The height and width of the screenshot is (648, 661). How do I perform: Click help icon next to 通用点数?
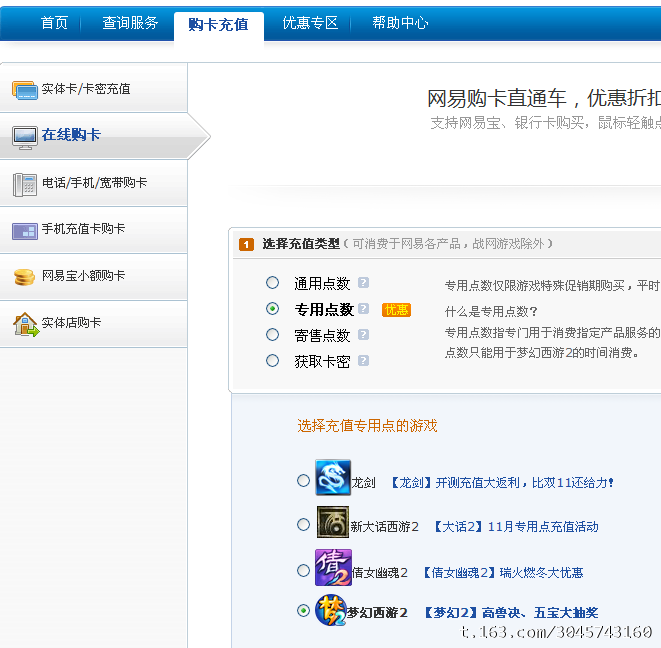click(x=363, y=282)
